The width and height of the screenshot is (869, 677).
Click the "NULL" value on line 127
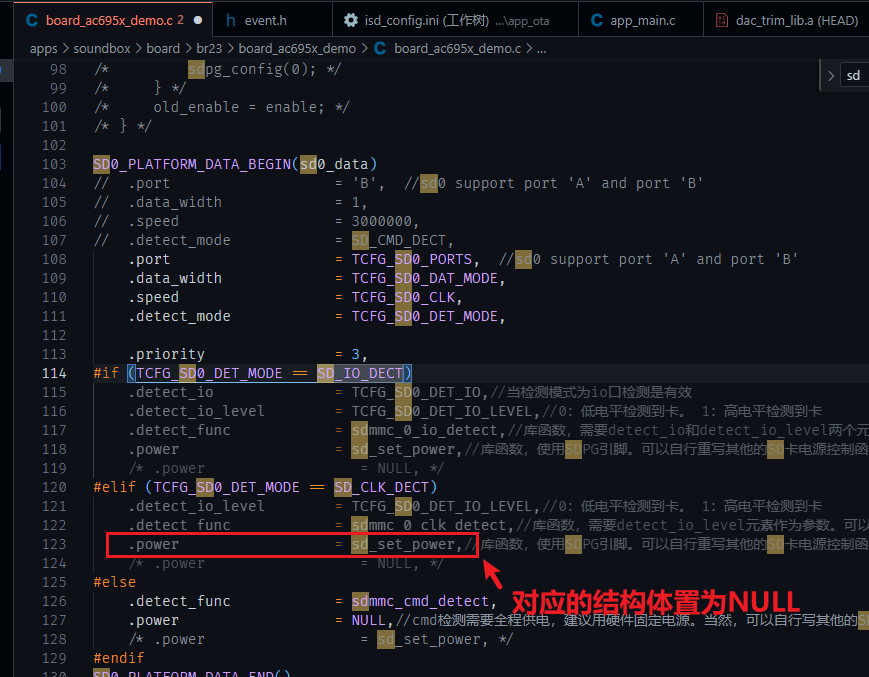coord(369,620)
